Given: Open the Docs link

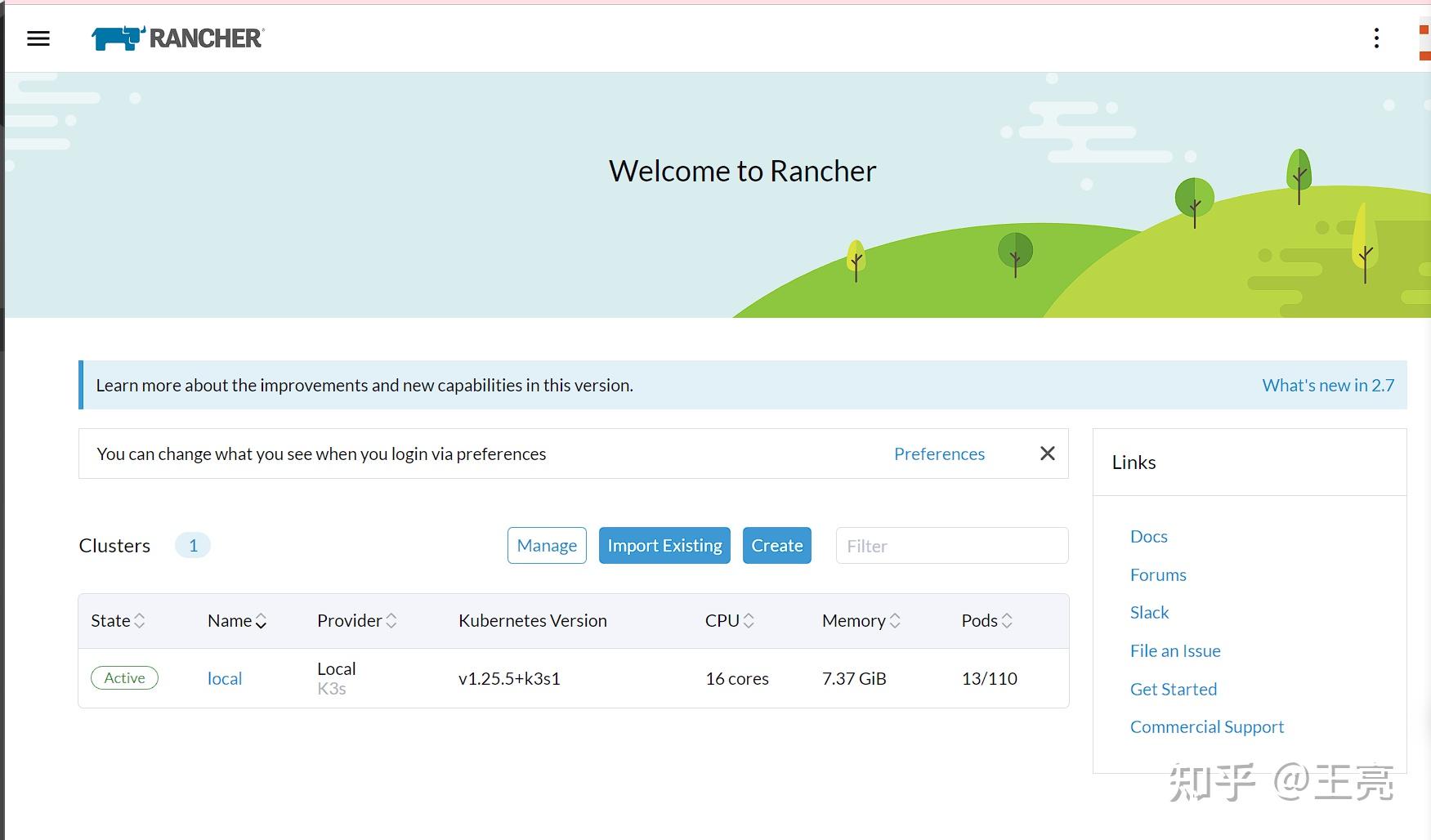Looking at the screenshot, I should click(1148, 536).
